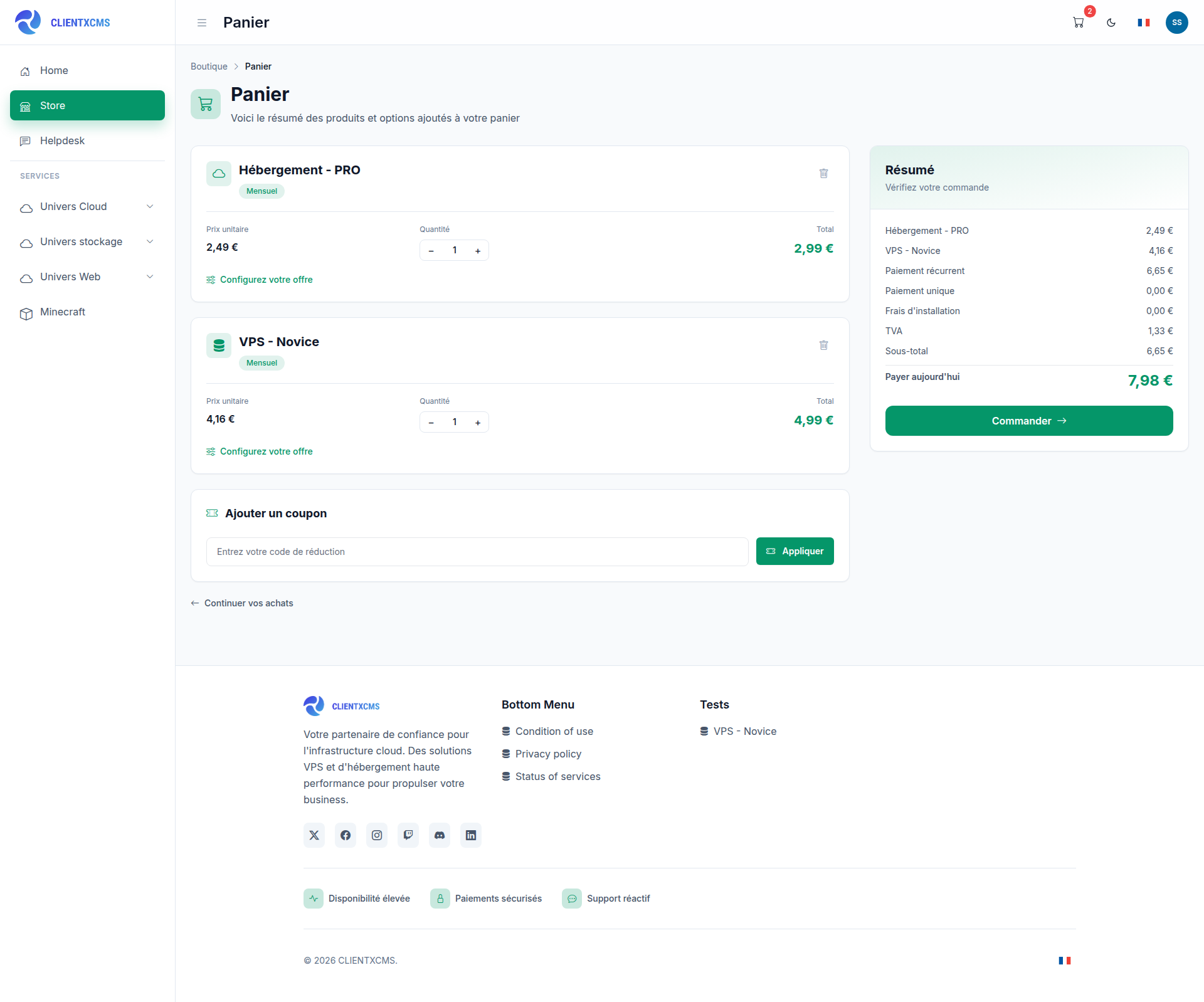Expand Univers stockage submenu

click(87, 242)
